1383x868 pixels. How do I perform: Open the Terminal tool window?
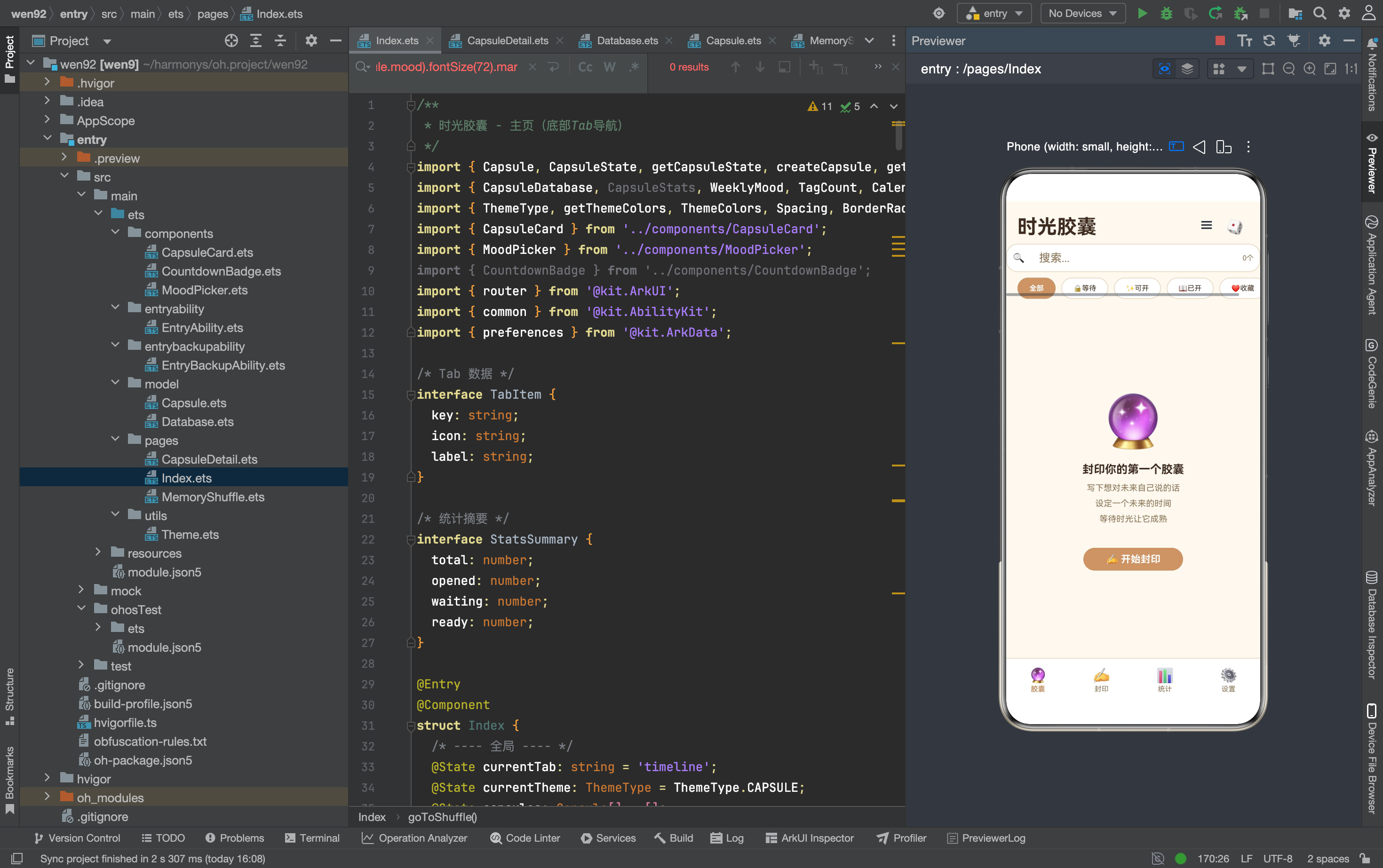pyautogui.click(x=312, y=837)
